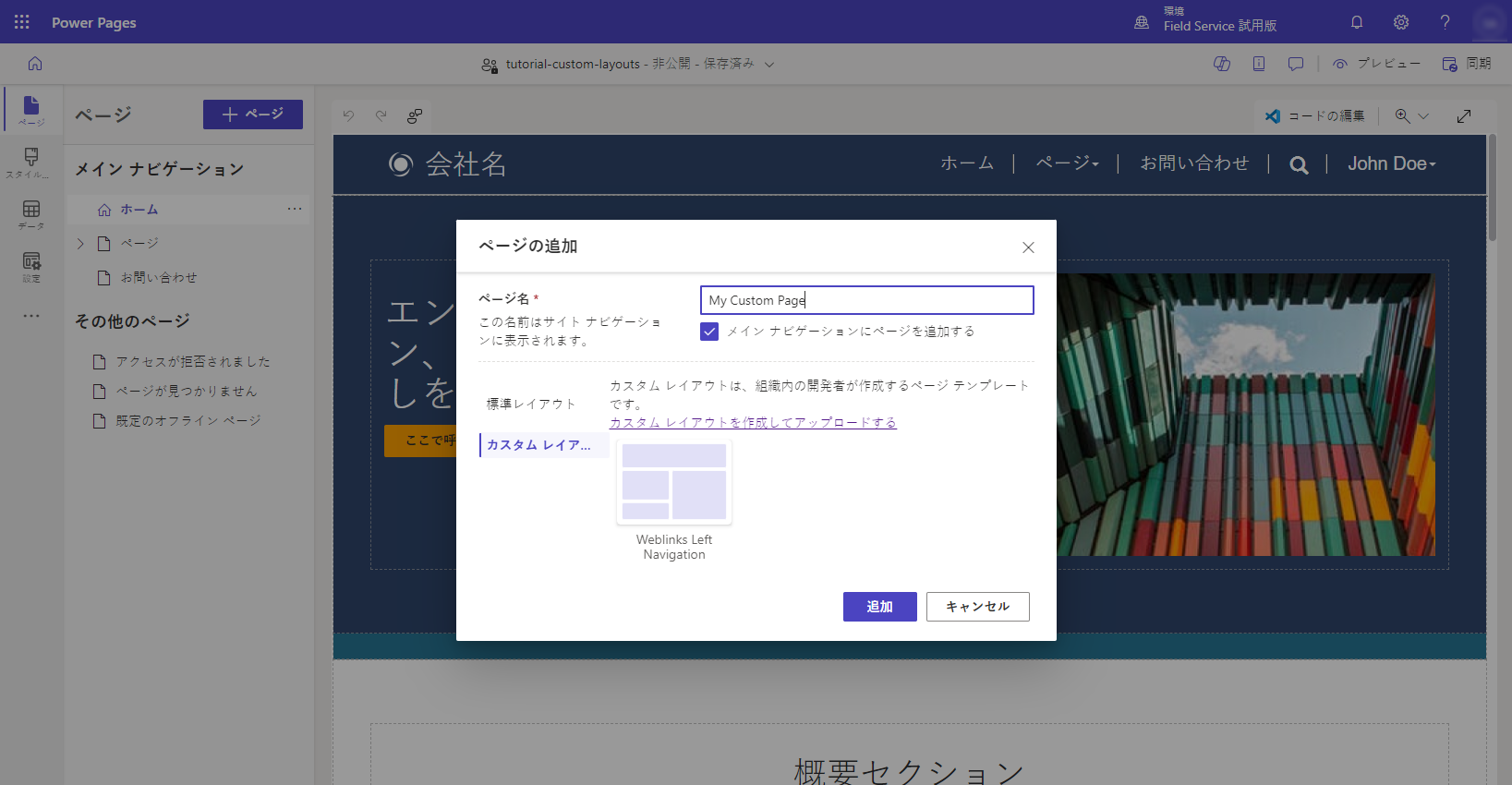Screen dimensions: 1512x785
Task: Click the undo arrow
Action: (348, 115)
